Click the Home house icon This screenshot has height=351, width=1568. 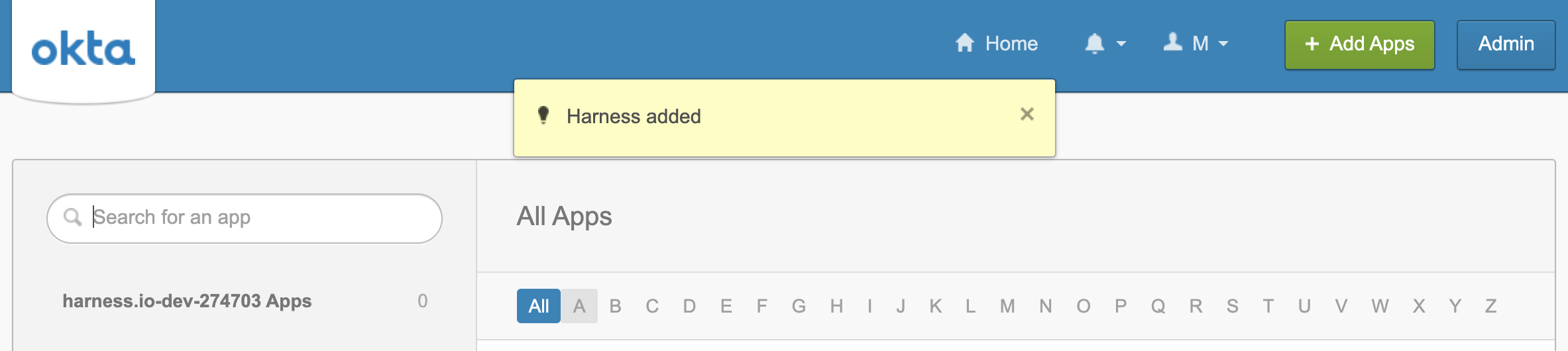965,43
